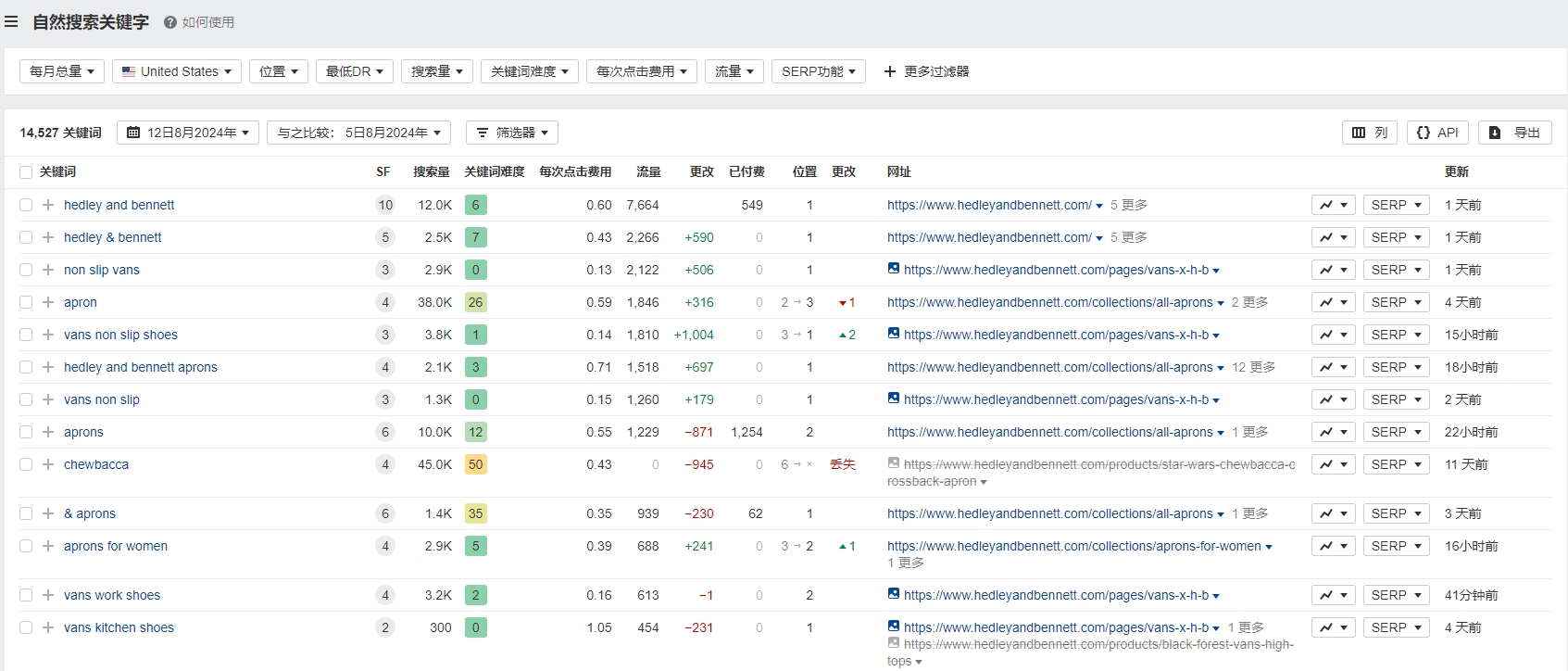Click the plus icon for non slip vans

(48, 270)
